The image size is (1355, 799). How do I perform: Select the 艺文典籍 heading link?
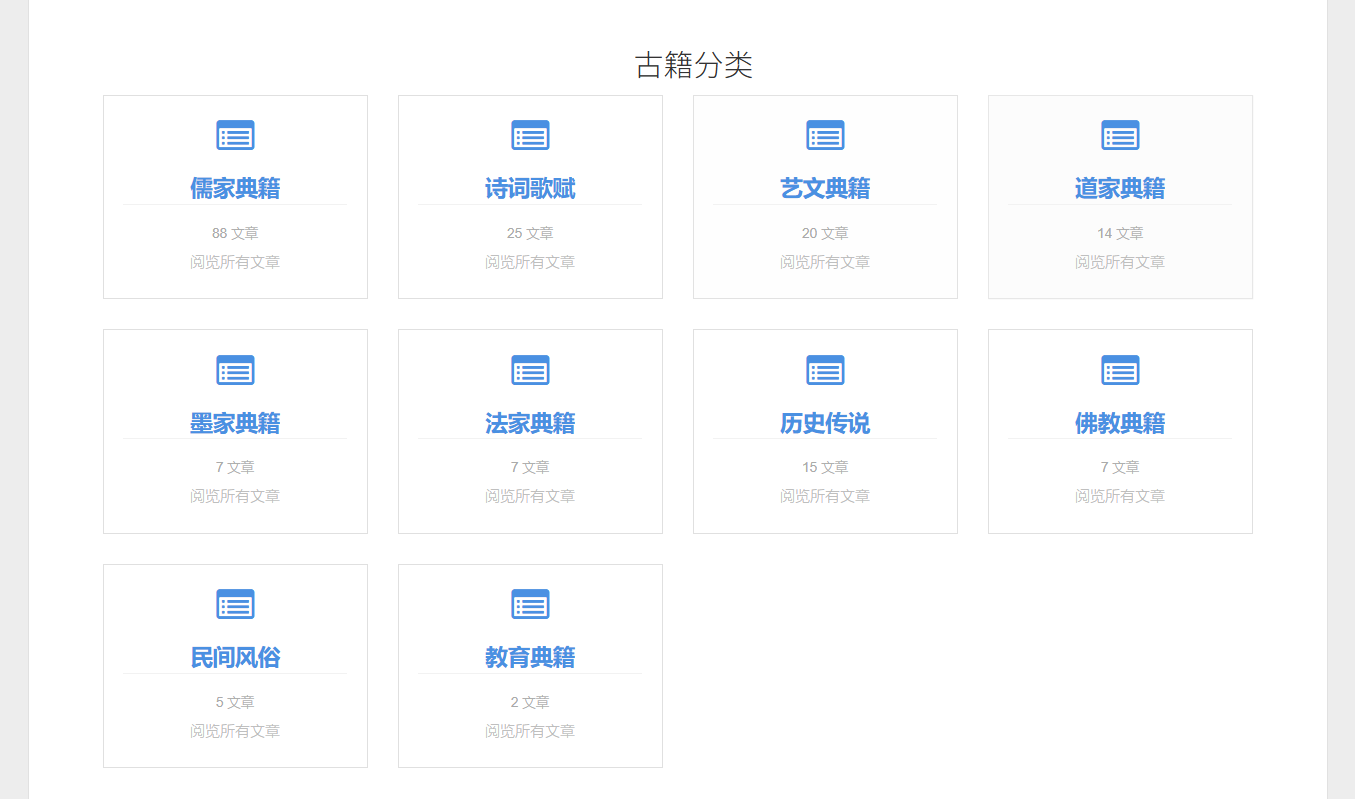pyautogui.click(x=825, y=188)
